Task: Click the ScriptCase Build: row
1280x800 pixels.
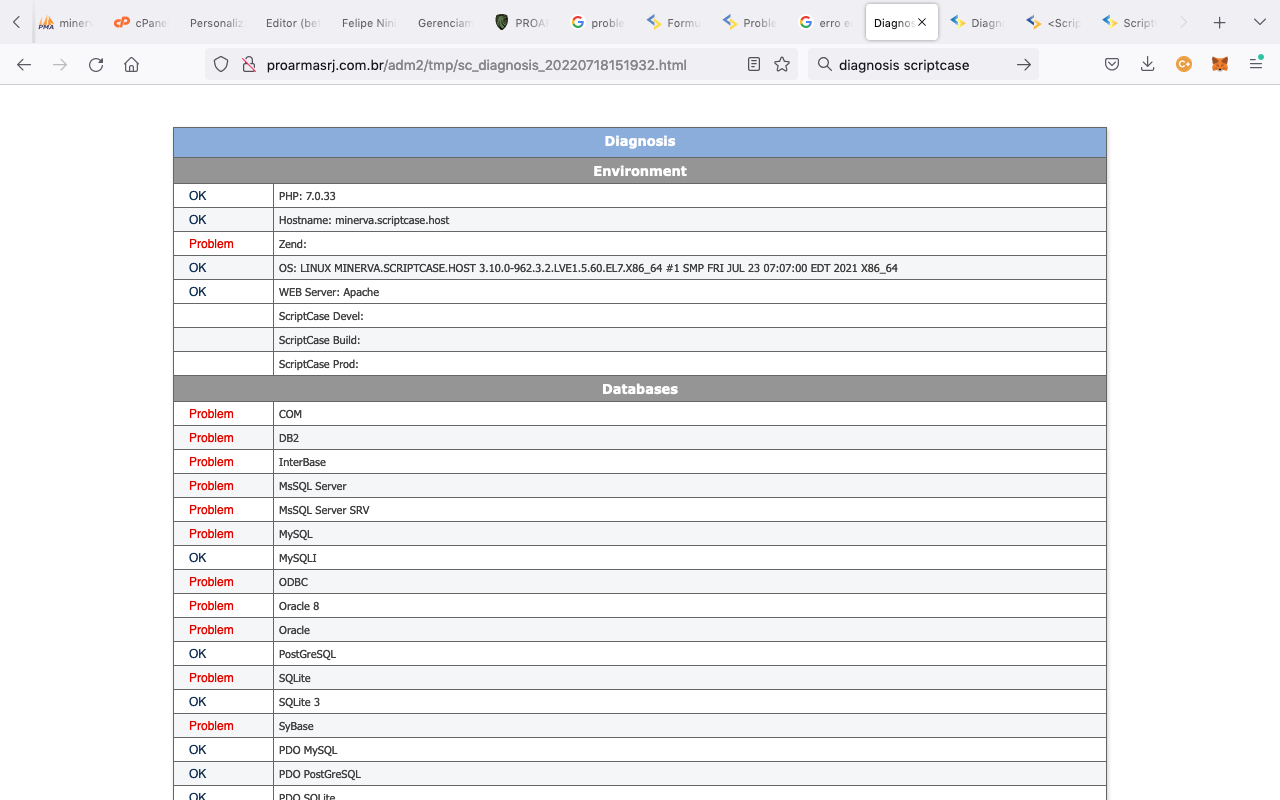Action: pos(640,340)
